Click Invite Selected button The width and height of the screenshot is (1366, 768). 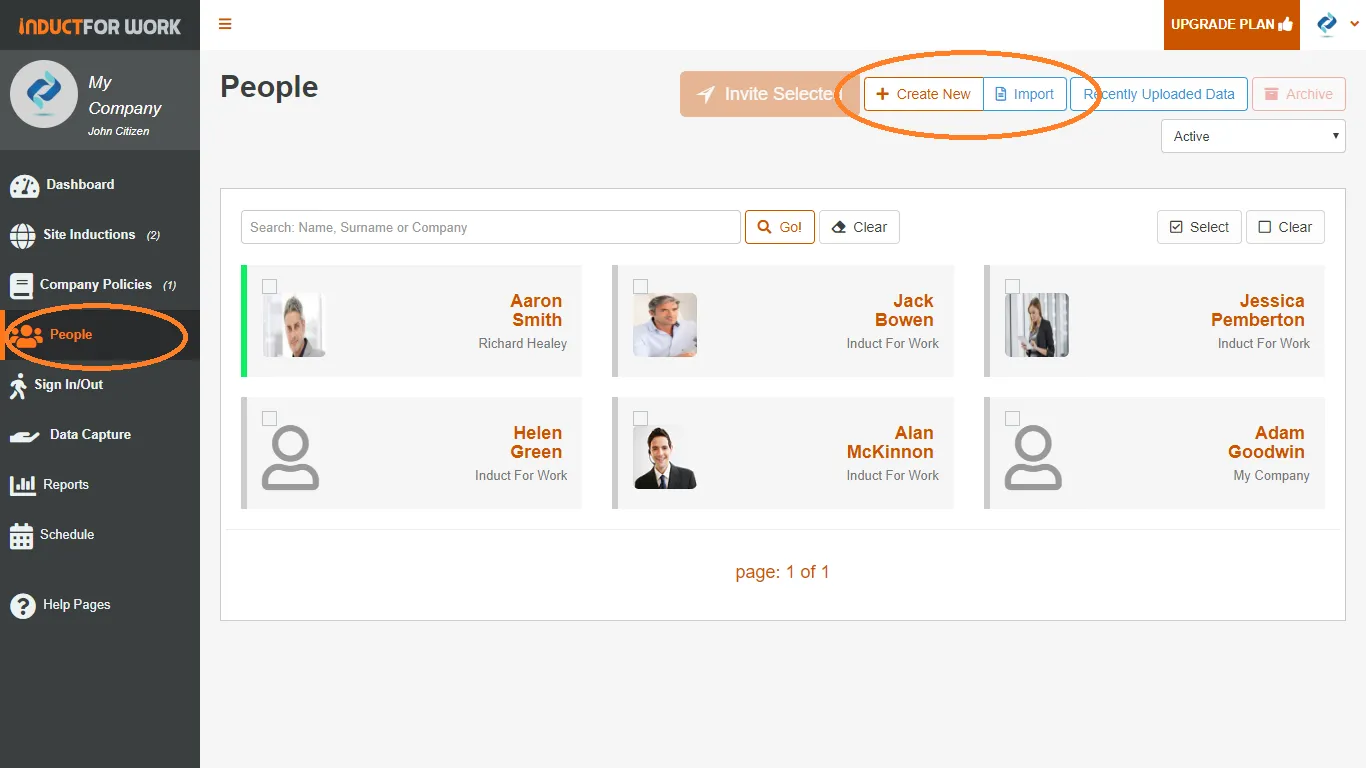[770, 94]
